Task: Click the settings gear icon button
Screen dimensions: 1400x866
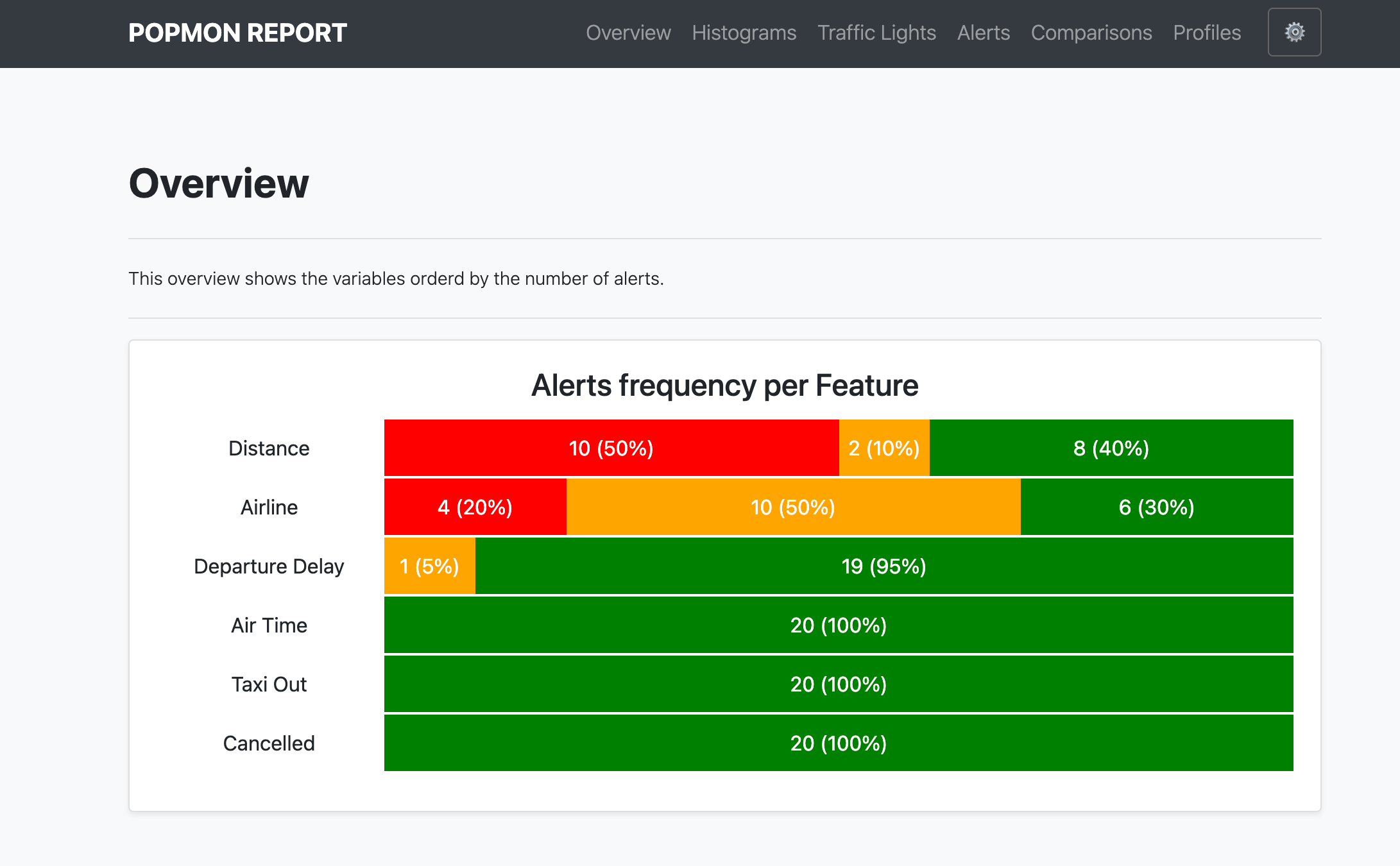Action: tap(1294, 32)
